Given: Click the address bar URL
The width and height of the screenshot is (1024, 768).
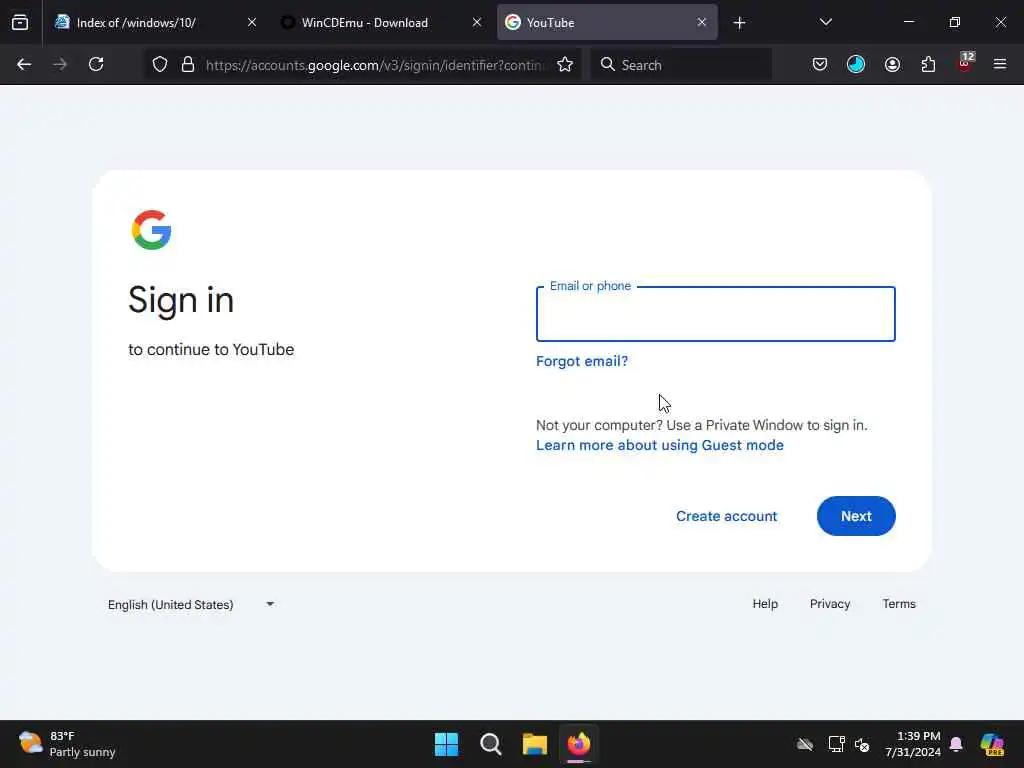Looking at the screenshot, I should pos(374,65).
